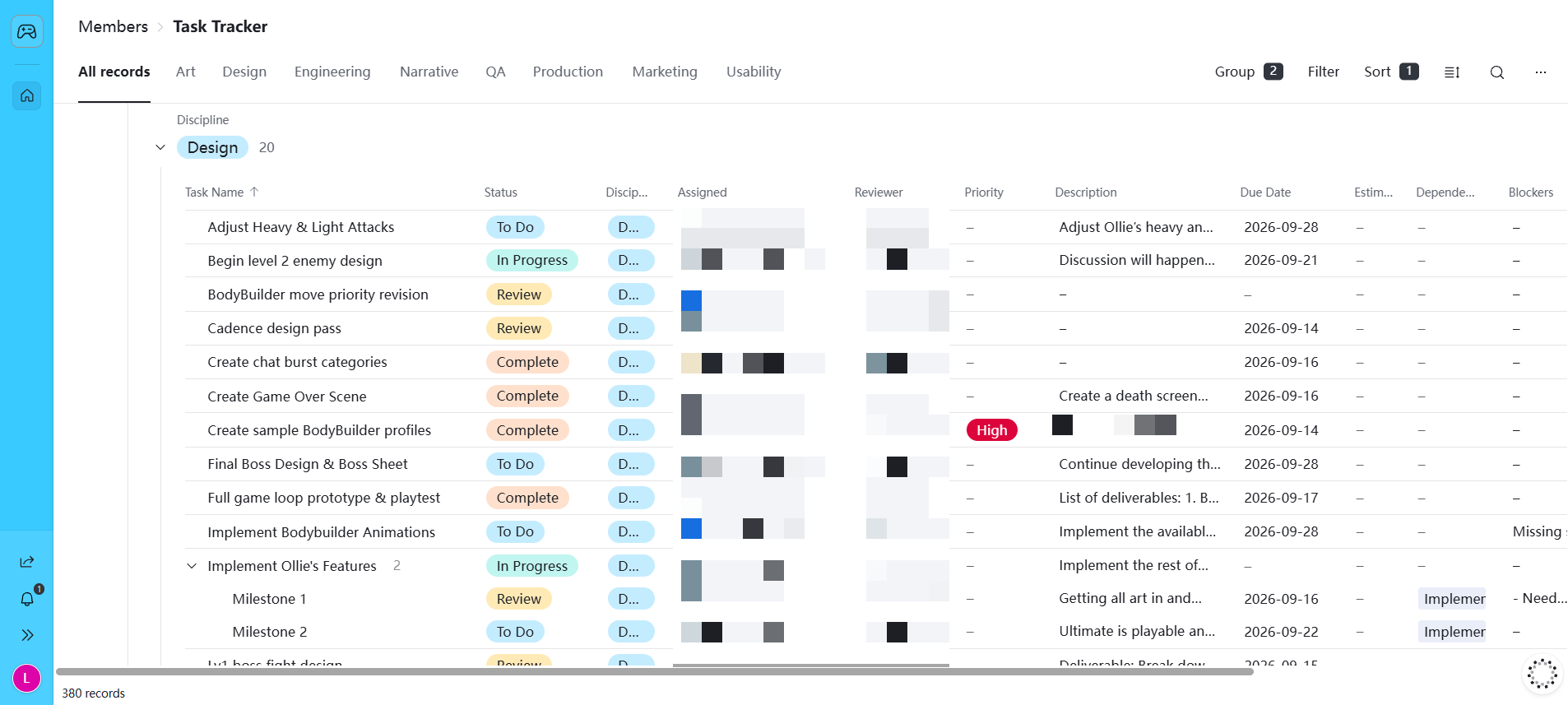Open 'Adjust Heavy & Light Attacks' task
This screenshot has height=705, width=1568.
click(x=301, y=227)
